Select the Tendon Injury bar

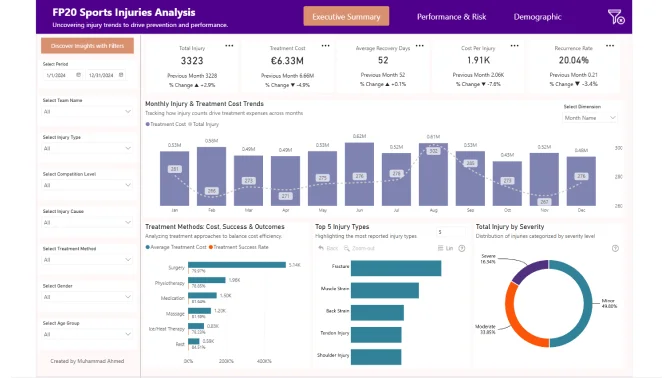pos(376,335)
